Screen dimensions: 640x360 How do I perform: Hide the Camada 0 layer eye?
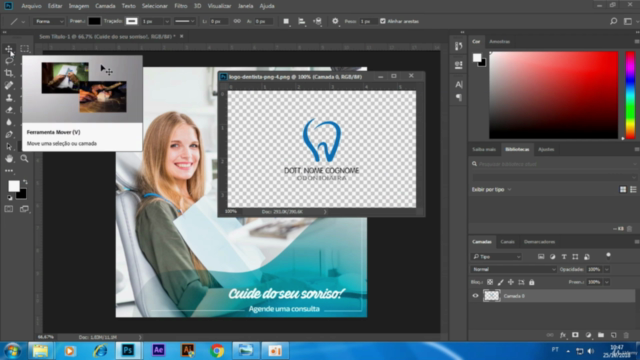coord(475,296)
